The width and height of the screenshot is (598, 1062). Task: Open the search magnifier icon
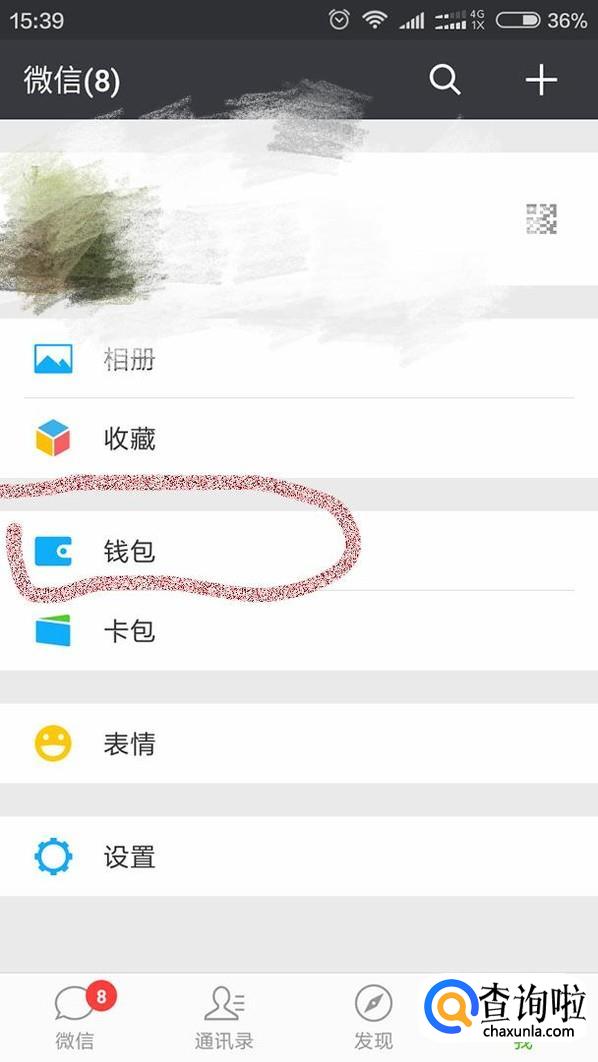click(x=445, y=80)
